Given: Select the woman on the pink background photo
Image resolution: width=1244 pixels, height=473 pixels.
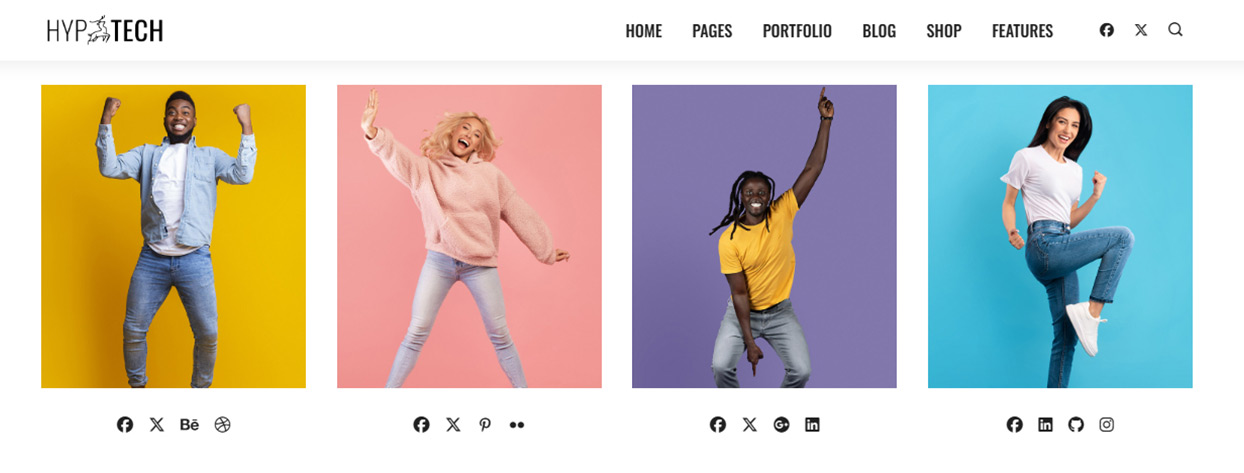Looking at the screenshot, I should coord(469,236).
